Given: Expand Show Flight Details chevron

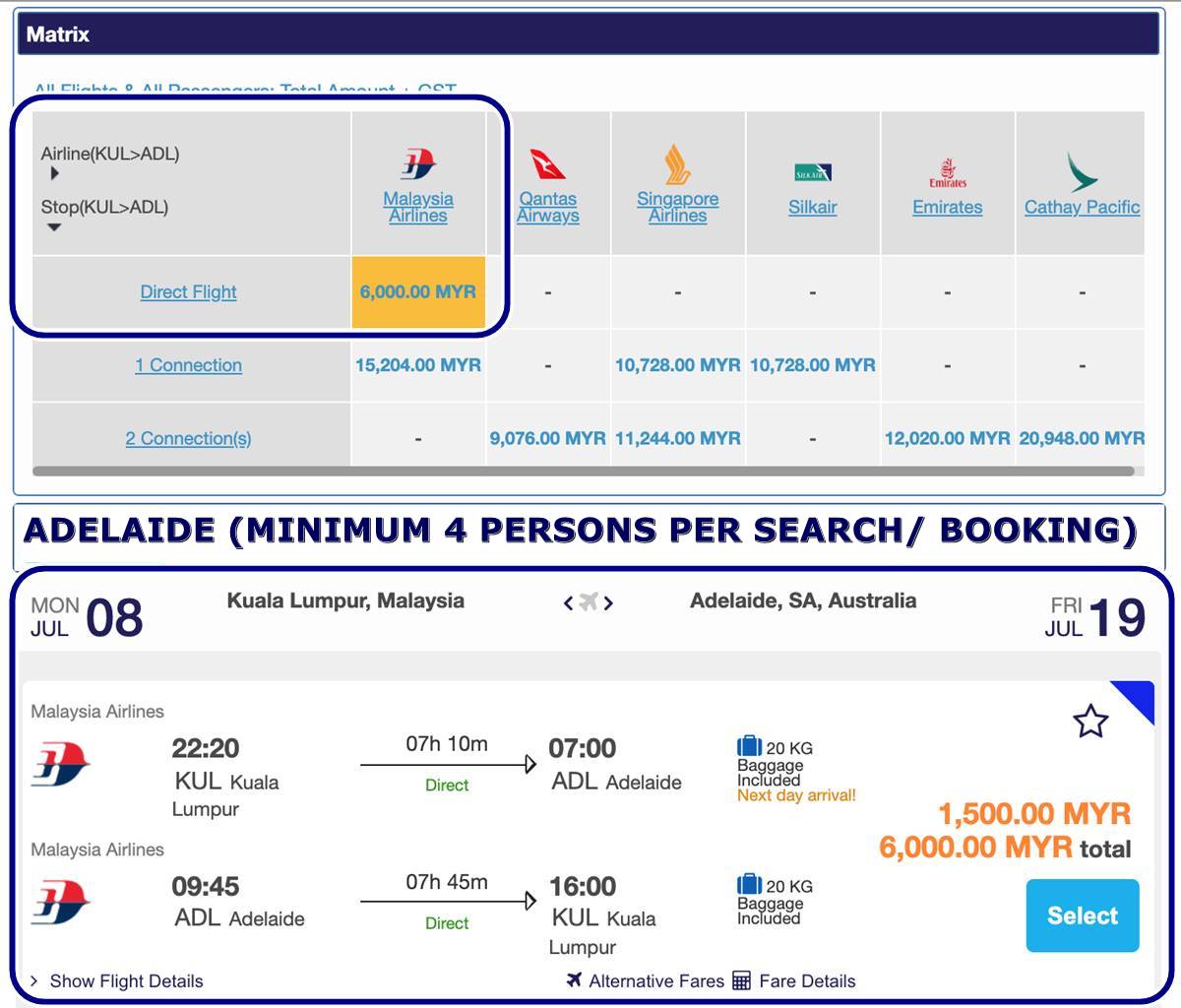Looking at the screenshot, I should [33, 980].
